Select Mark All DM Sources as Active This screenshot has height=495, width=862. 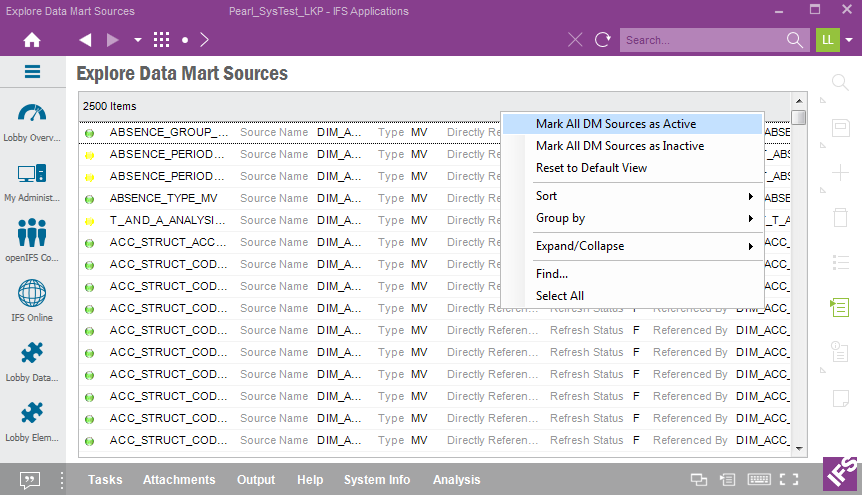[616, 124]
